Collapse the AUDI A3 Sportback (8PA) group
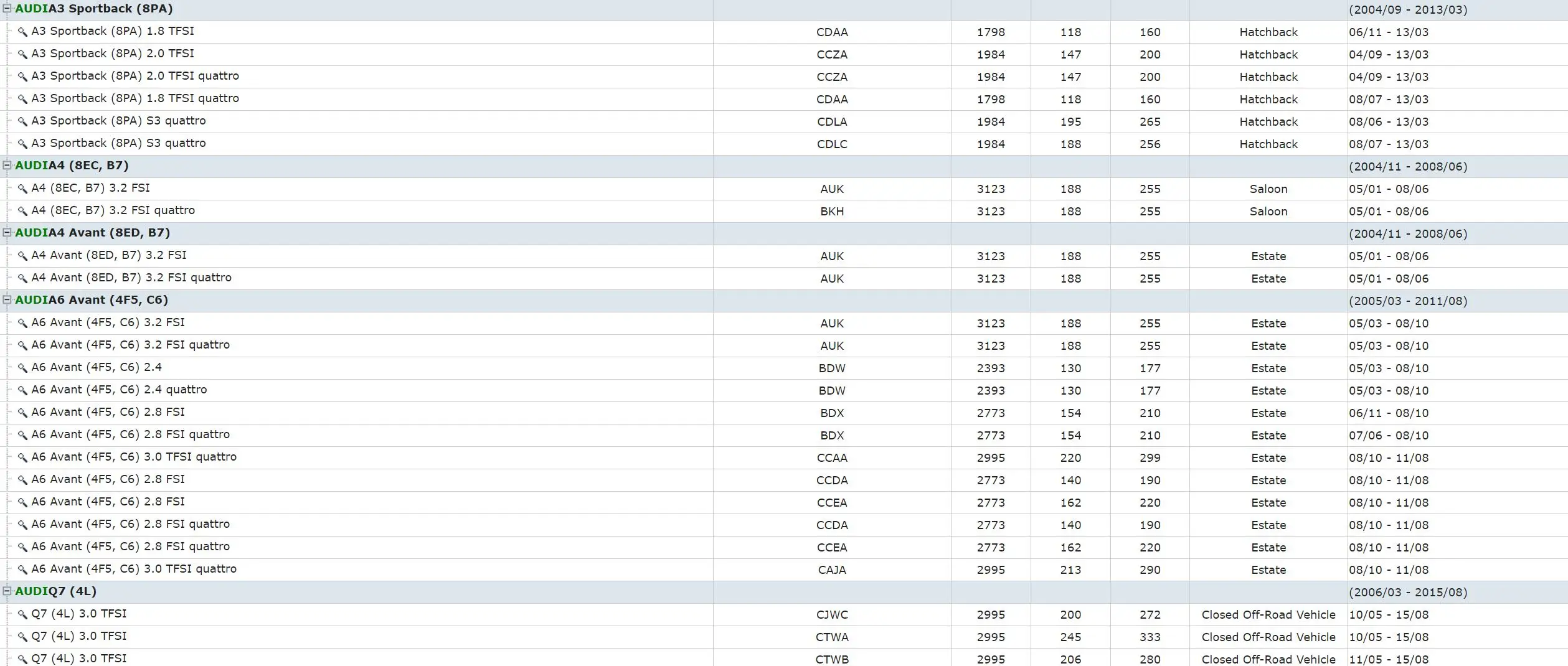This screenshot has width=1568, height=666. 7,9
